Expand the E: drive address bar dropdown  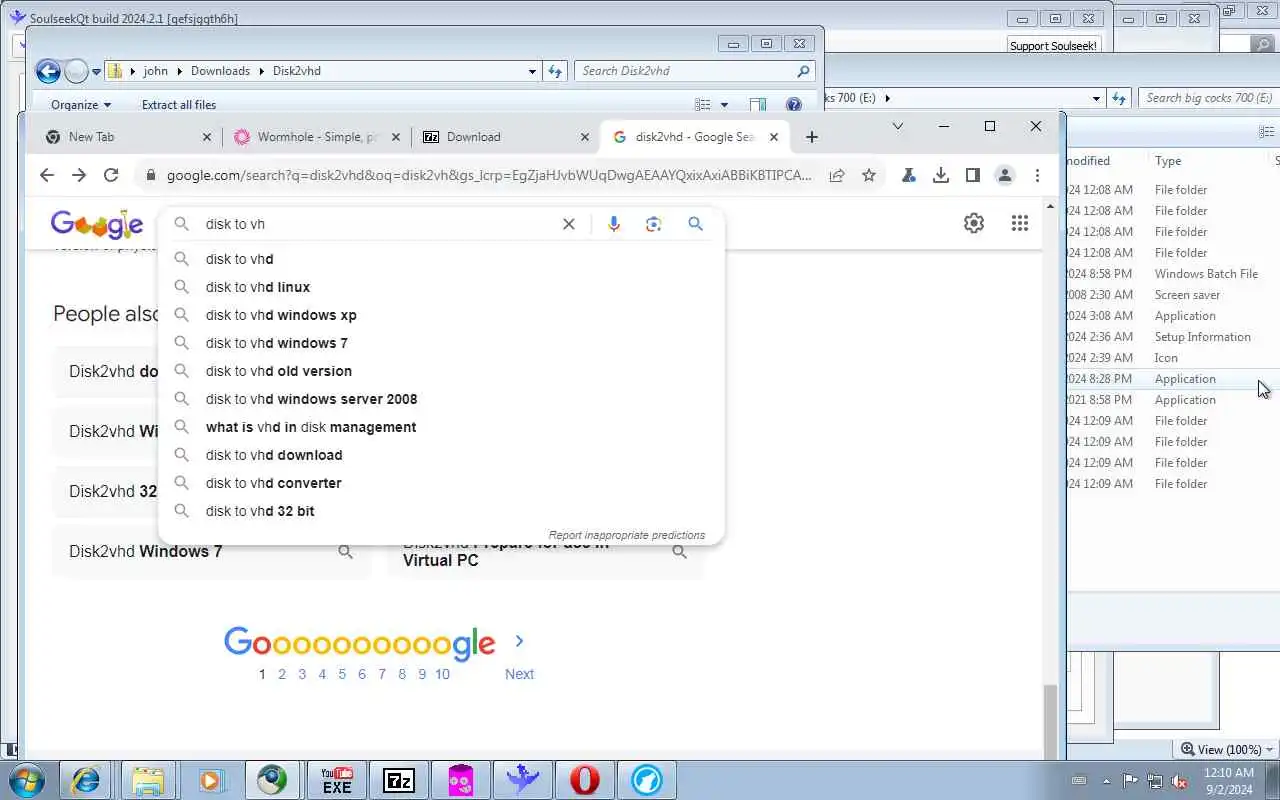coord(1096,98)
